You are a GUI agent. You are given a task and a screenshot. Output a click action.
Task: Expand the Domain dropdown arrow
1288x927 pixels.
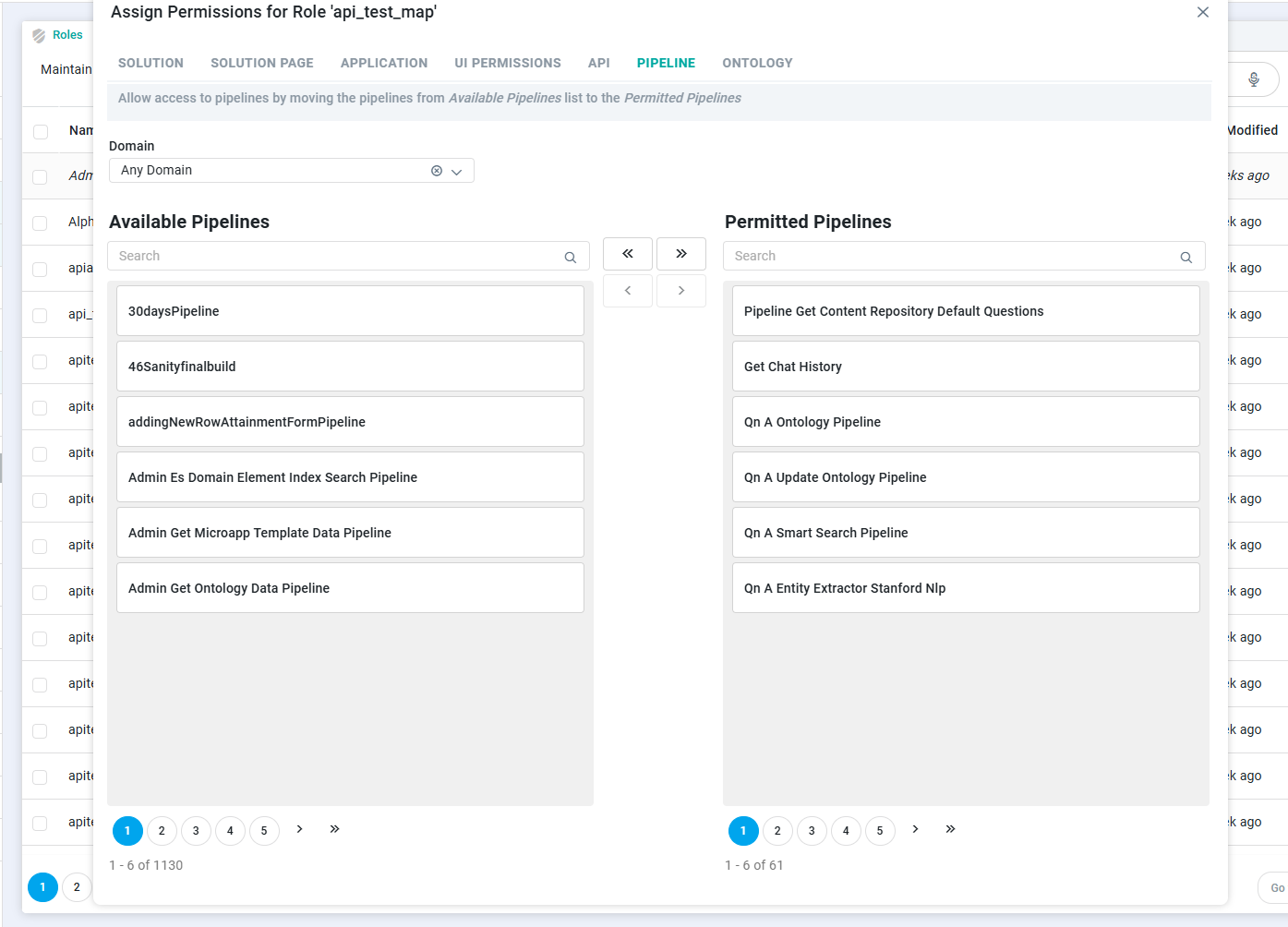(456, 172)
